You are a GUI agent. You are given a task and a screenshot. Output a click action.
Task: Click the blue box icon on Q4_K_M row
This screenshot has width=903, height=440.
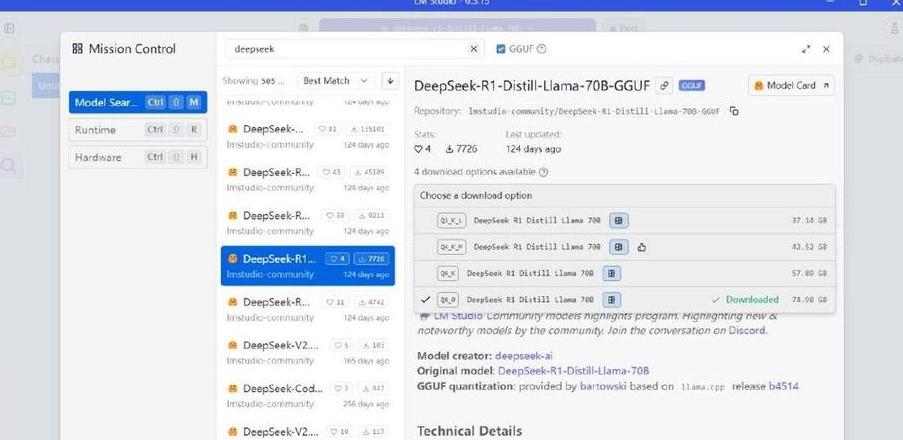pyautogui.click(x=619, y=246)
